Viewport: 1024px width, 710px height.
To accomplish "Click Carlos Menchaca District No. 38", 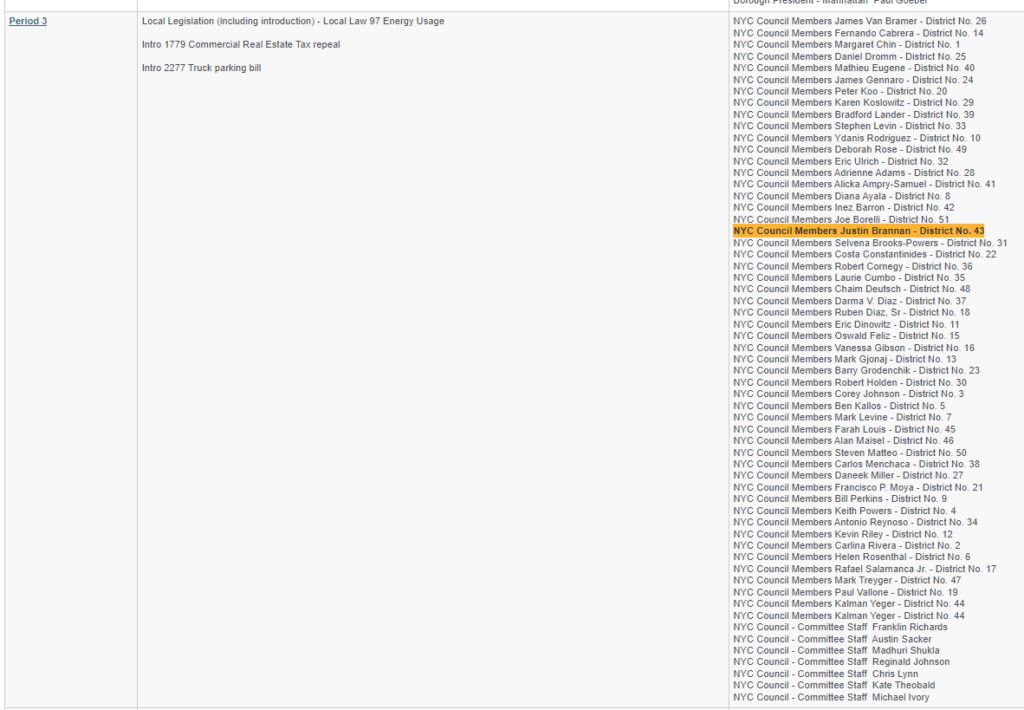I will (x=856, y=464).
